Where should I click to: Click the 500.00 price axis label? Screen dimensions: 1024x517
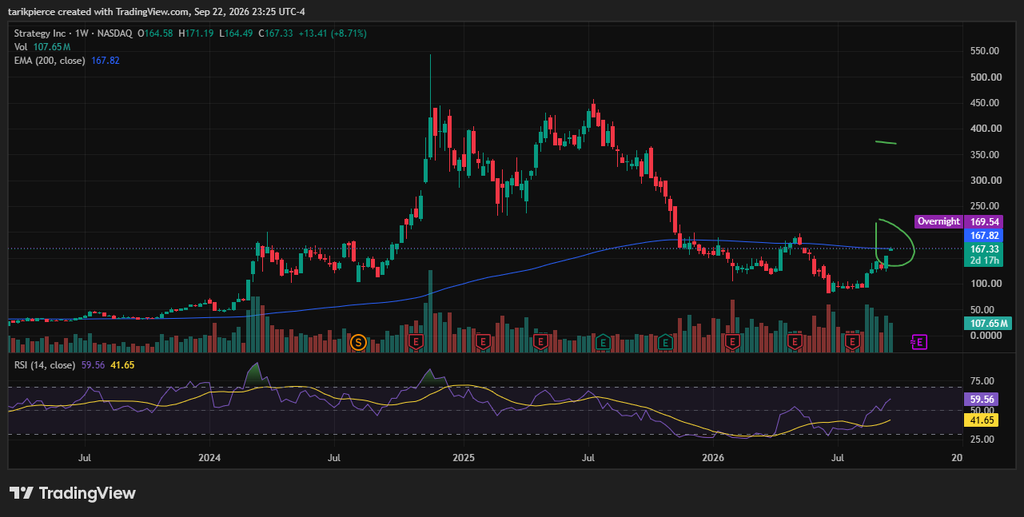point(985,77)
